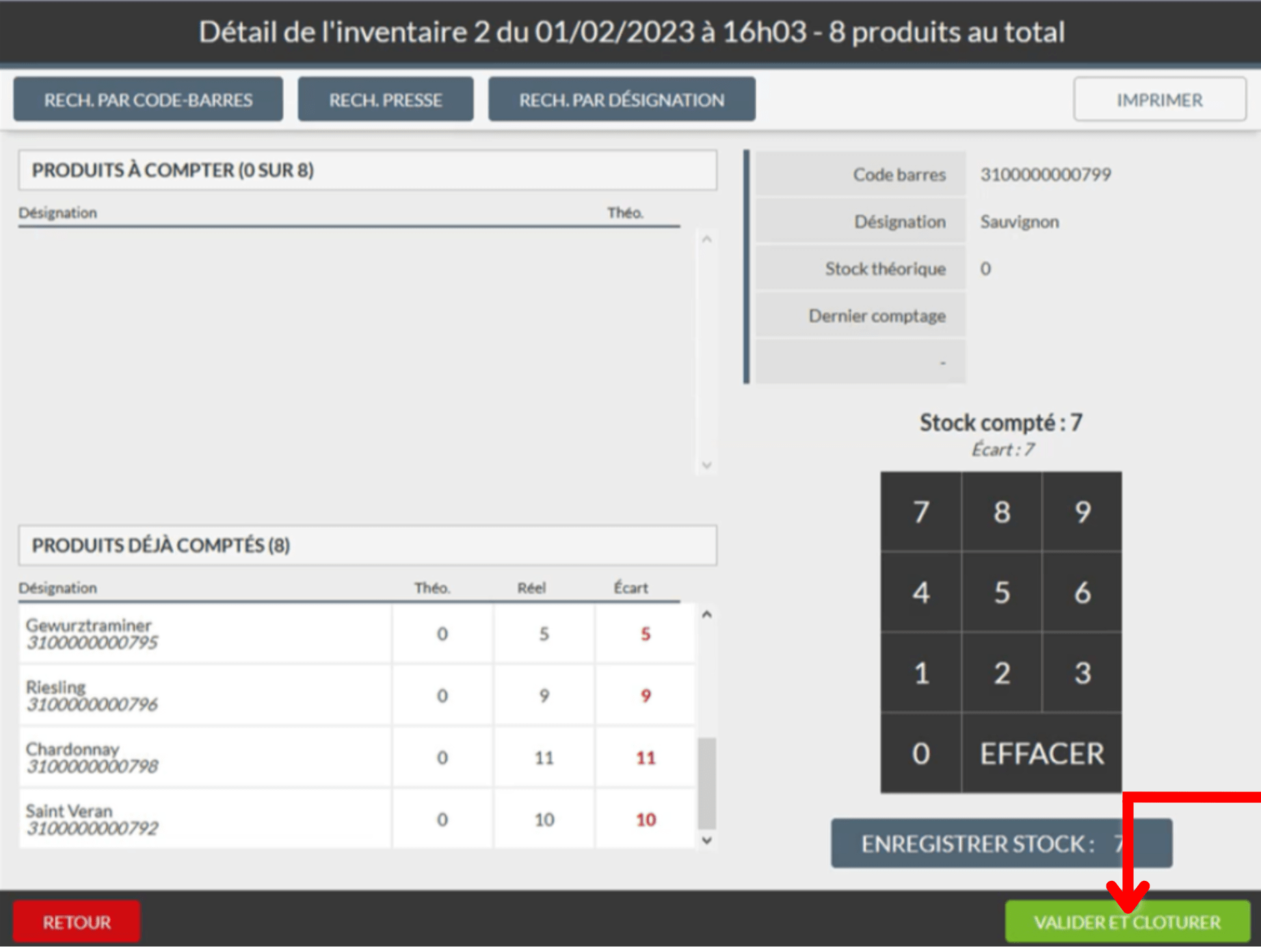Click the down arrow in the products-to-count list
The width and height of the screenshot is (1261, 952).
click(x=707, y=465)
